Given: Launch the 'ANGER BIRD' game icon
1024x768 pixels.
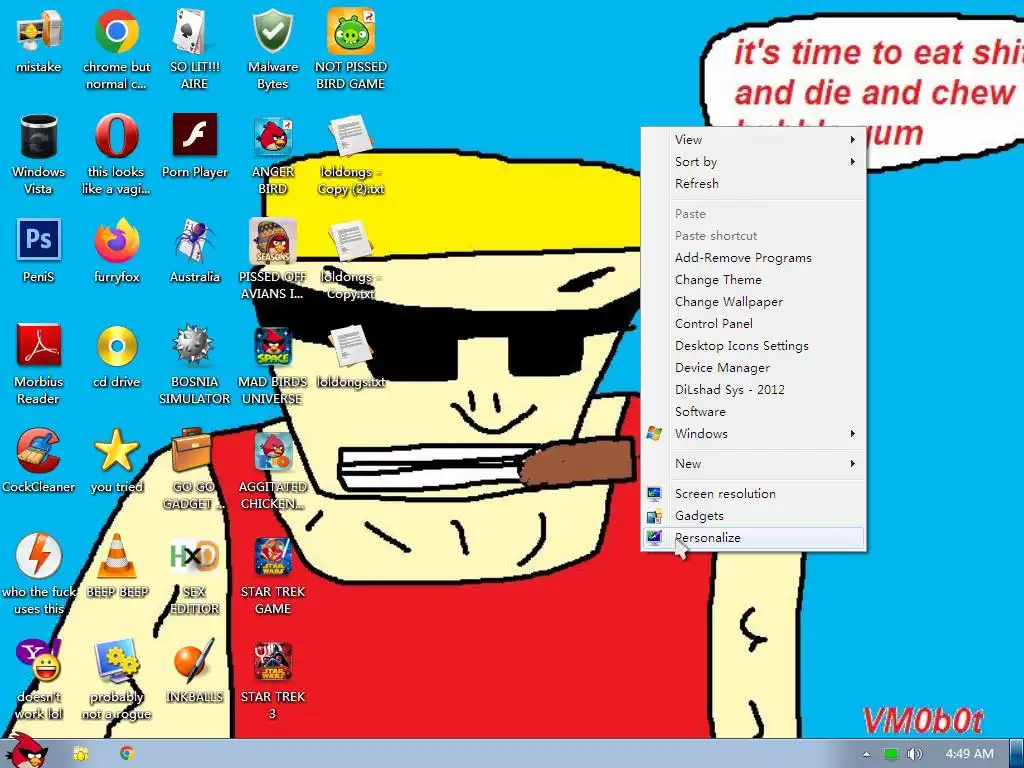Looking at the screenshot, I should pos(272,136).
